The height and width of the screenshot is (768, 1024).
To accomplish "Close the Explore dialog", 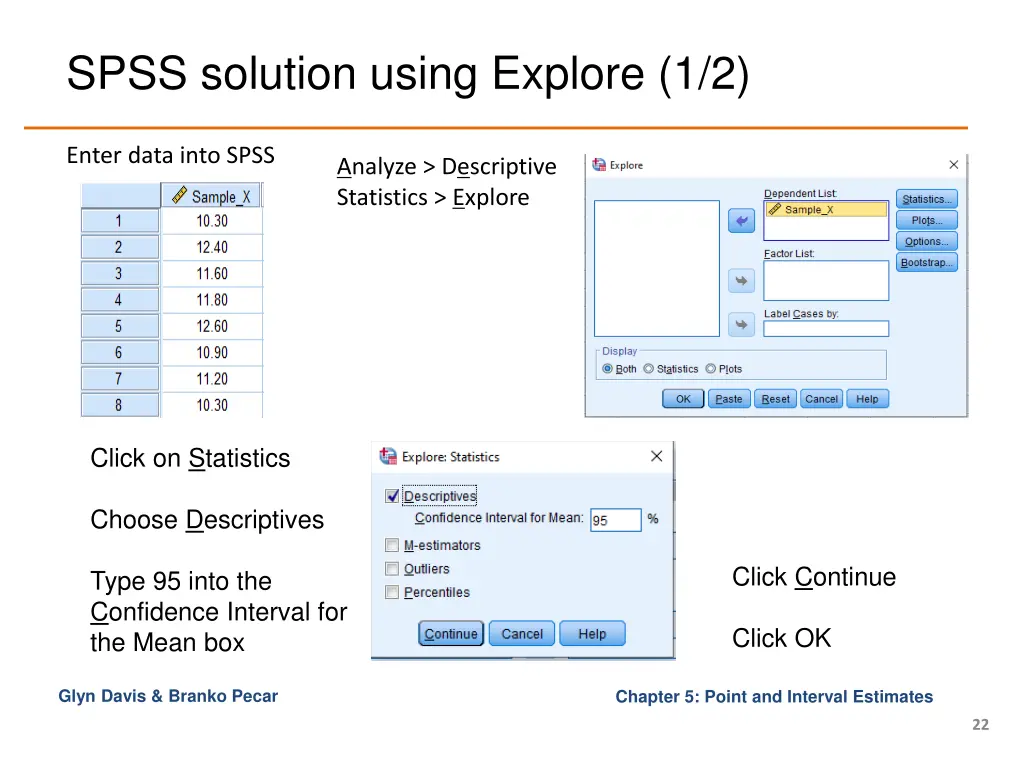I will pyautogui.click(x=953, y=165).
